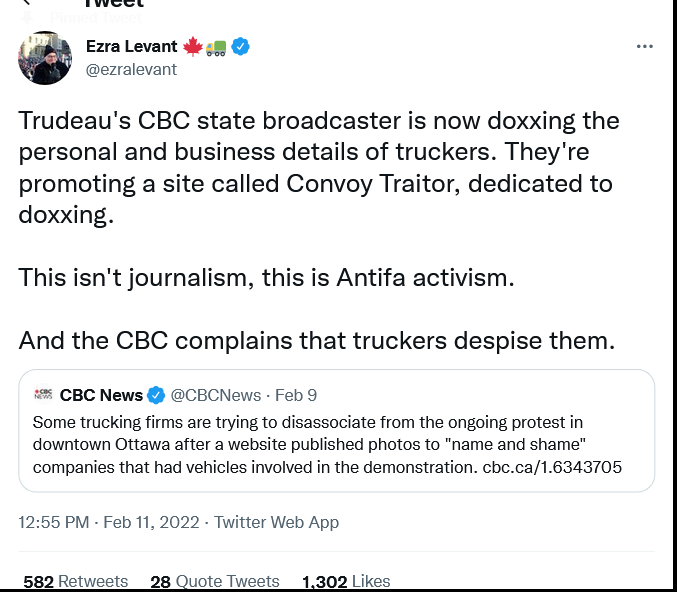Open the Ezra Levant display name link
Viewport: 677px width, 592px height.
point(131,46)
